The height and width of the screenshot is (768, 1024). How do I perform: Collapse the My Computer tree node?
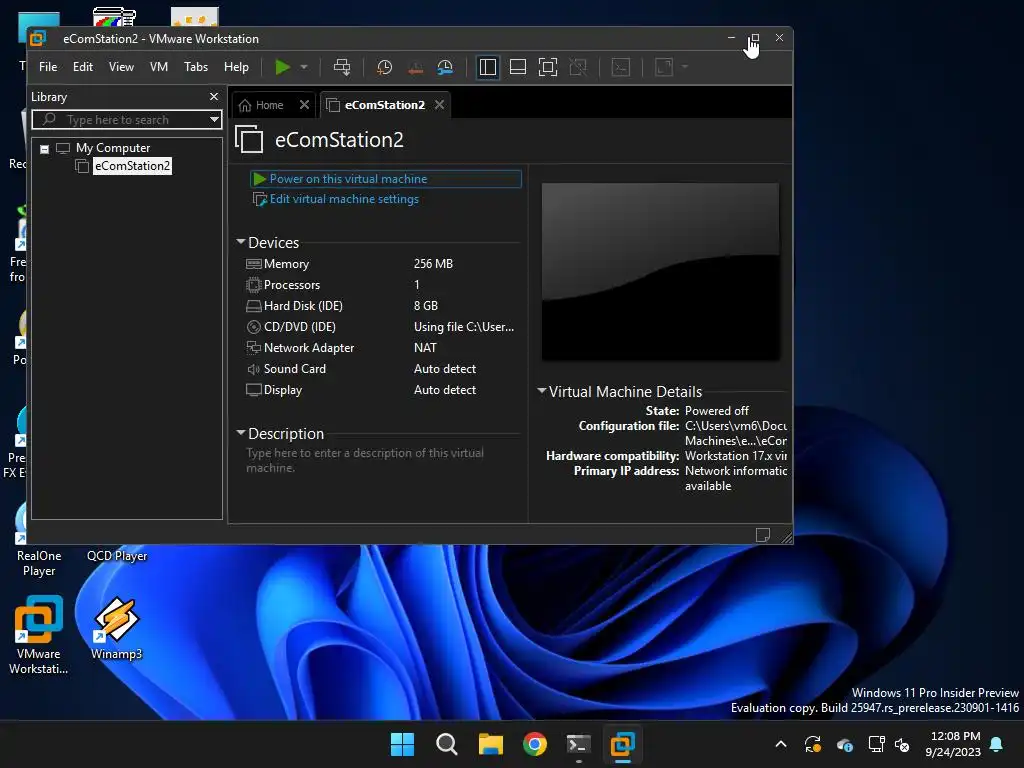coord(44,149)
